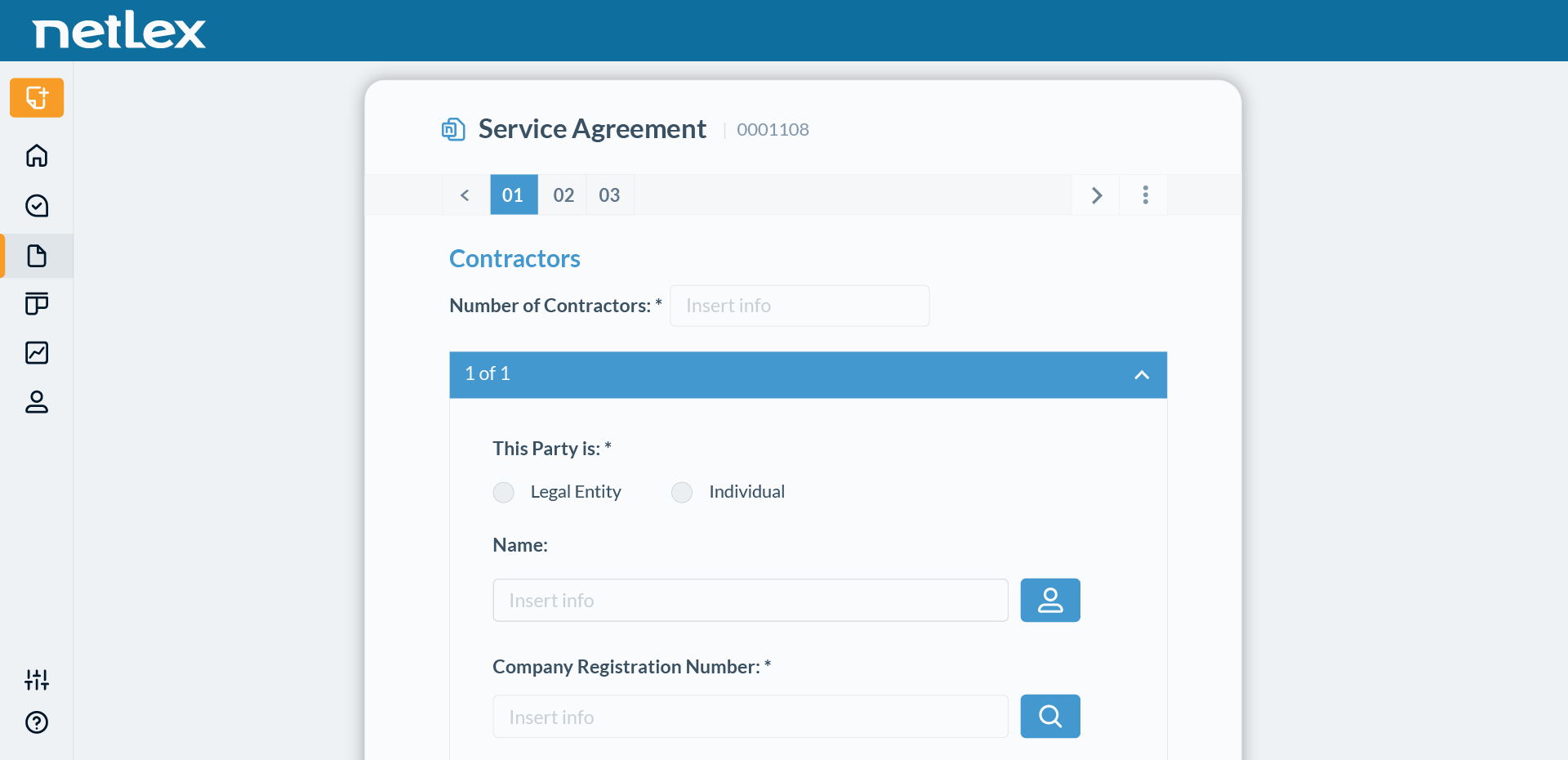Image resolution: width=1568 pixels, height=760 pixels.
Task: Collapse the 1 of 1 contractor section
Action: tap(1142, 375)
